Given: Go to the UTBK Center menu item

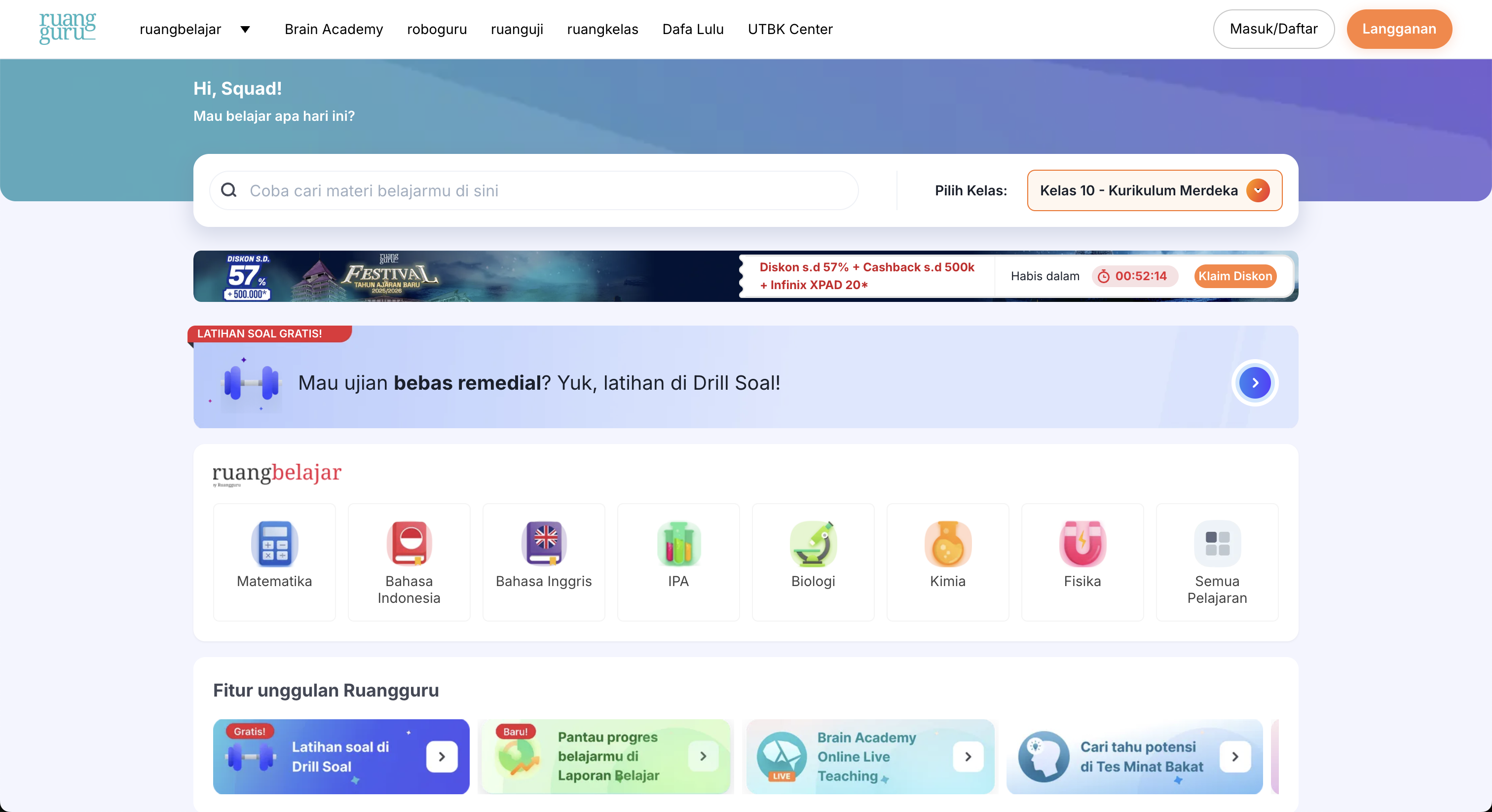Looking at the screenshot, I should click(789, 29).
